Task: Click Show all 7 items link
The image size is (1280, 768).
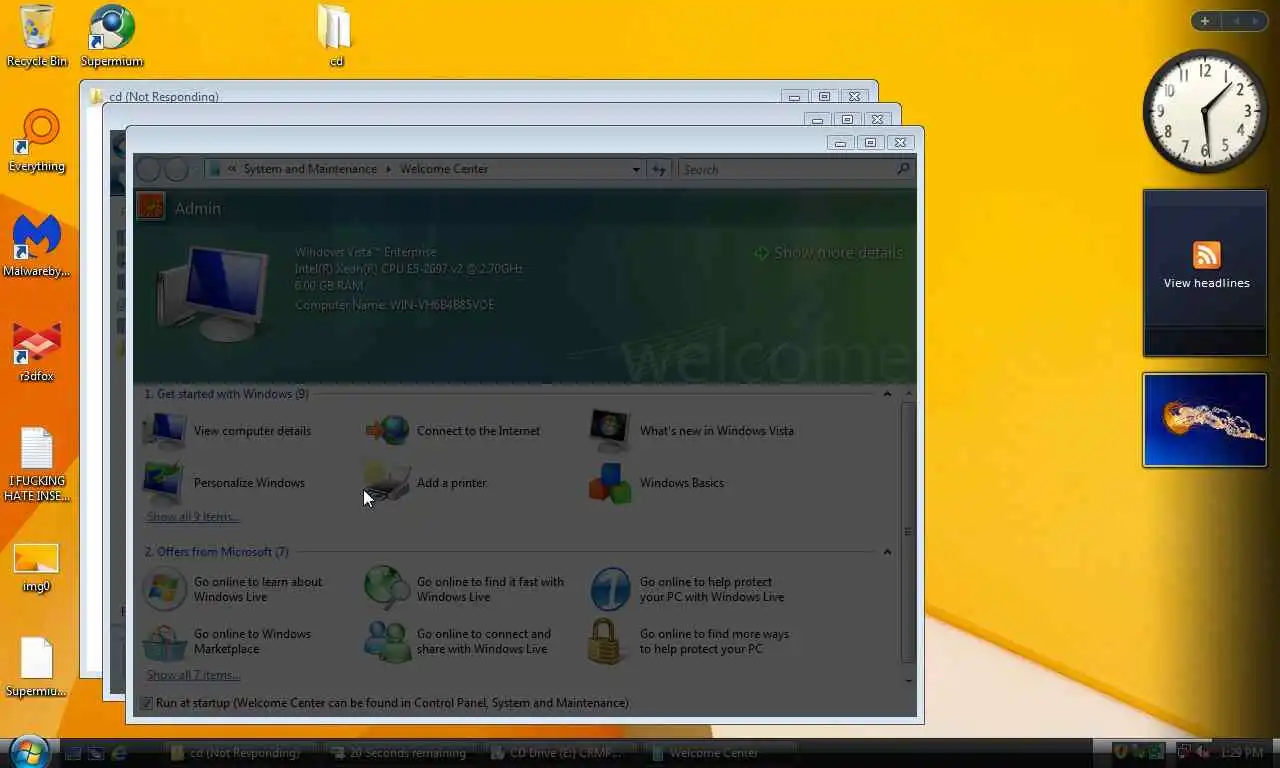Action: coord(193,675)
